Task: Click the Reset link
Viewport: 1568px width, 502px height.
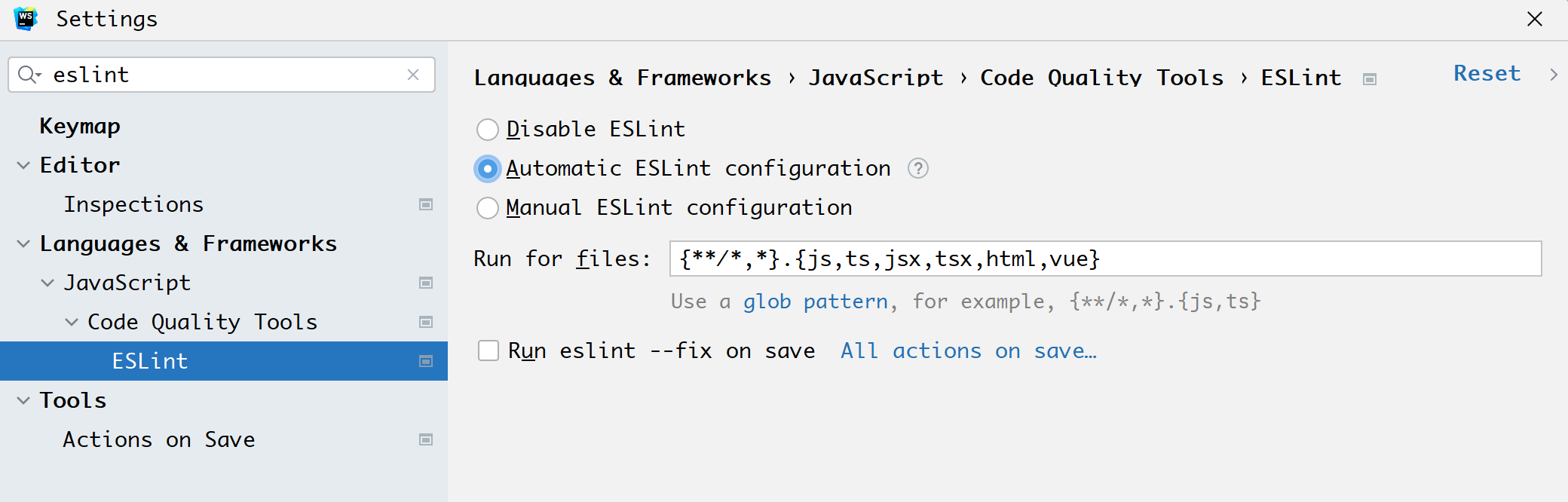Action: [x=1487, y=73]
